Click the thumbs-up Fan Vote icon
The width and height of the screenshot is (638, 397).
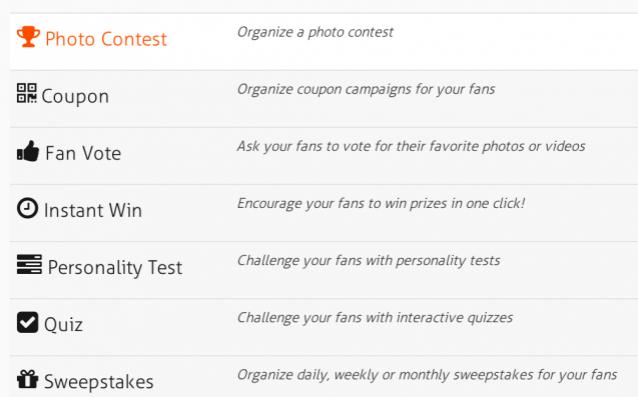tap(28, 151)
